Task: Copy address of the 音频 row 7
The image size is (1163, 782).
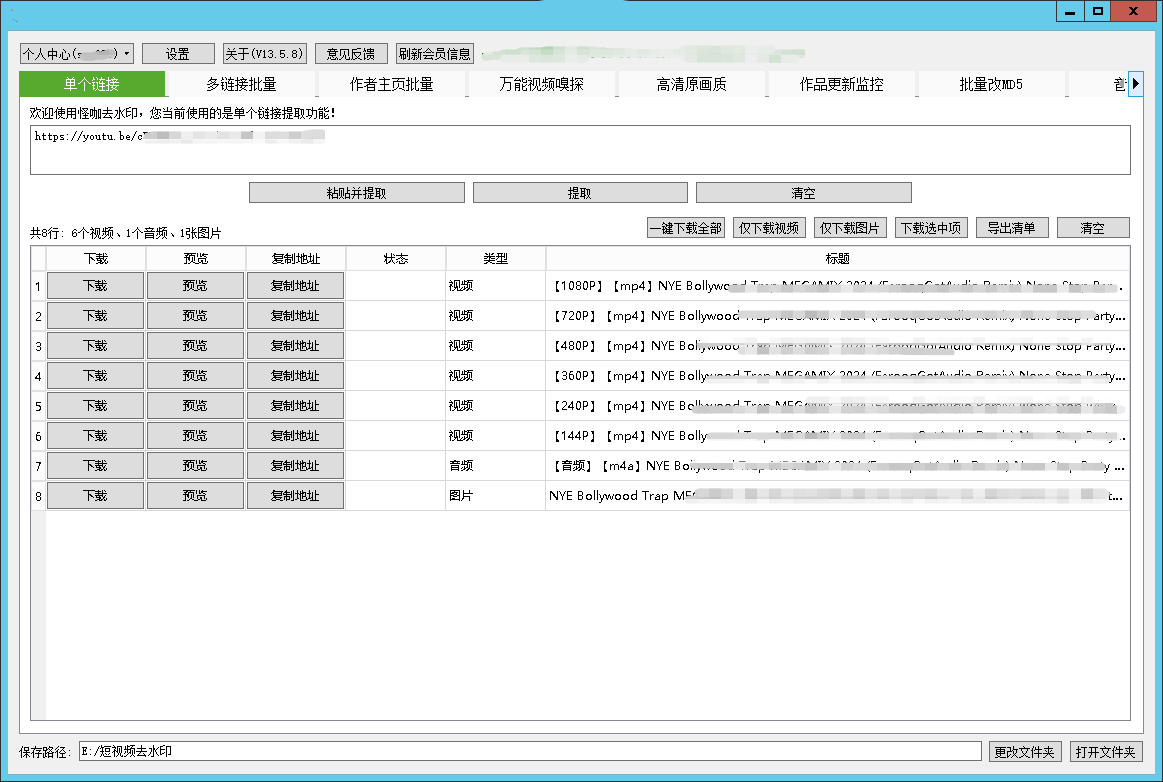Action: click(x=295, y=466)
